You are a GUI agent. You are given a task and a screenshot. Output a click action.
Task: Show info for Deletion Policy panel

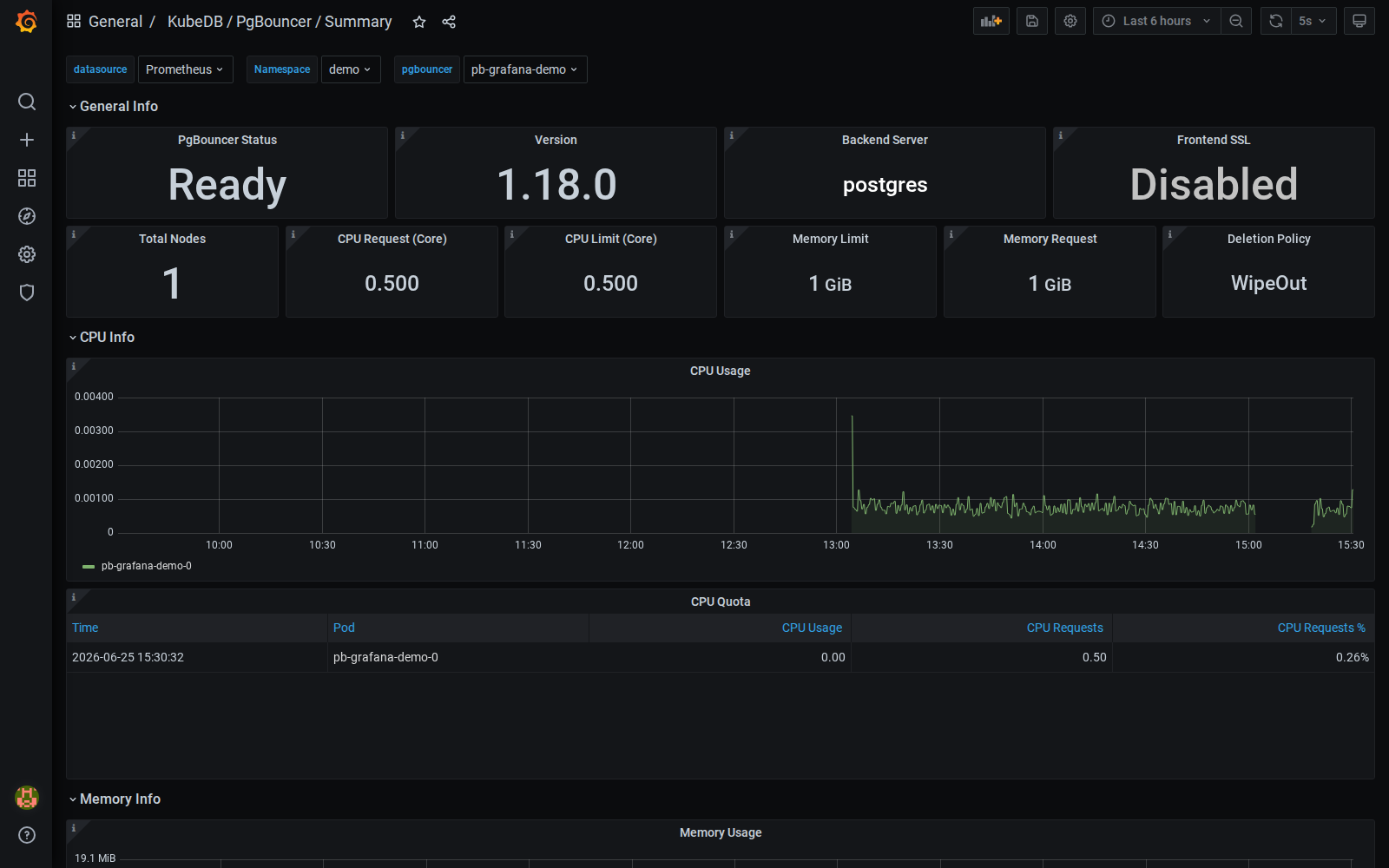coord(1170,234)
